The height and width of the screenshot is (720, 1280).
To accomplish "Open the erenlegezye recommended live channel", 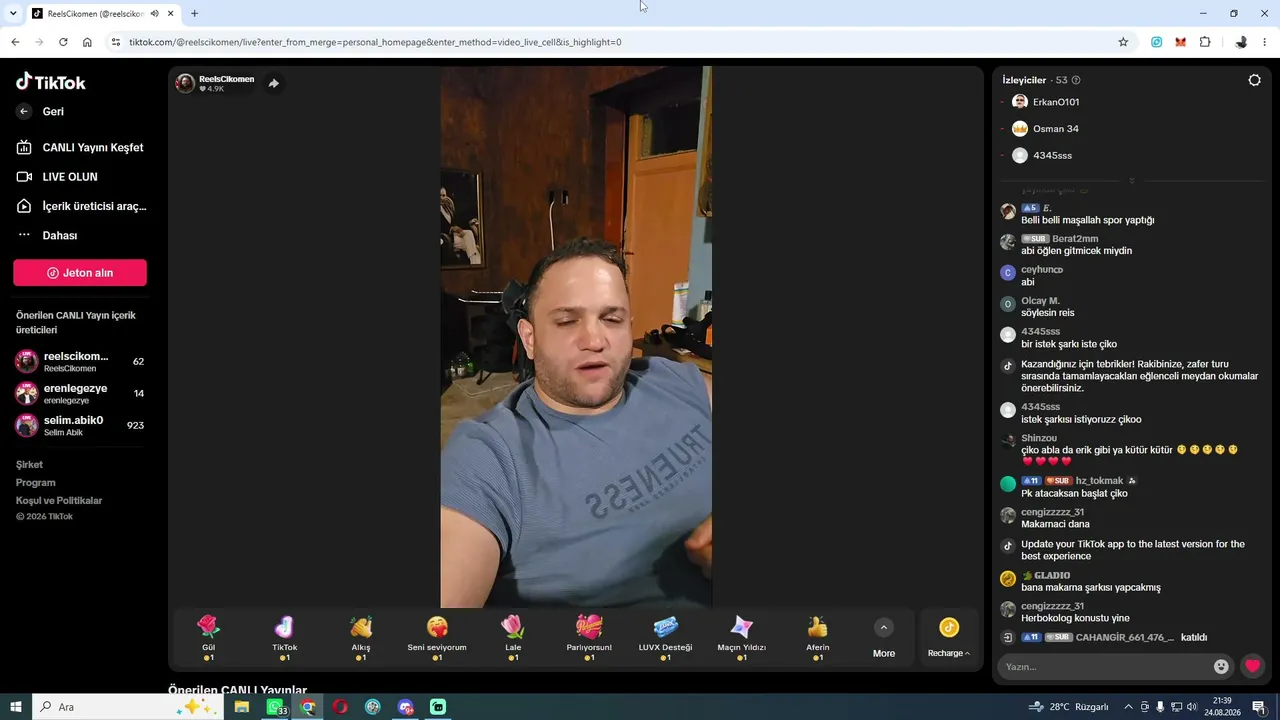I will point(80,393).
